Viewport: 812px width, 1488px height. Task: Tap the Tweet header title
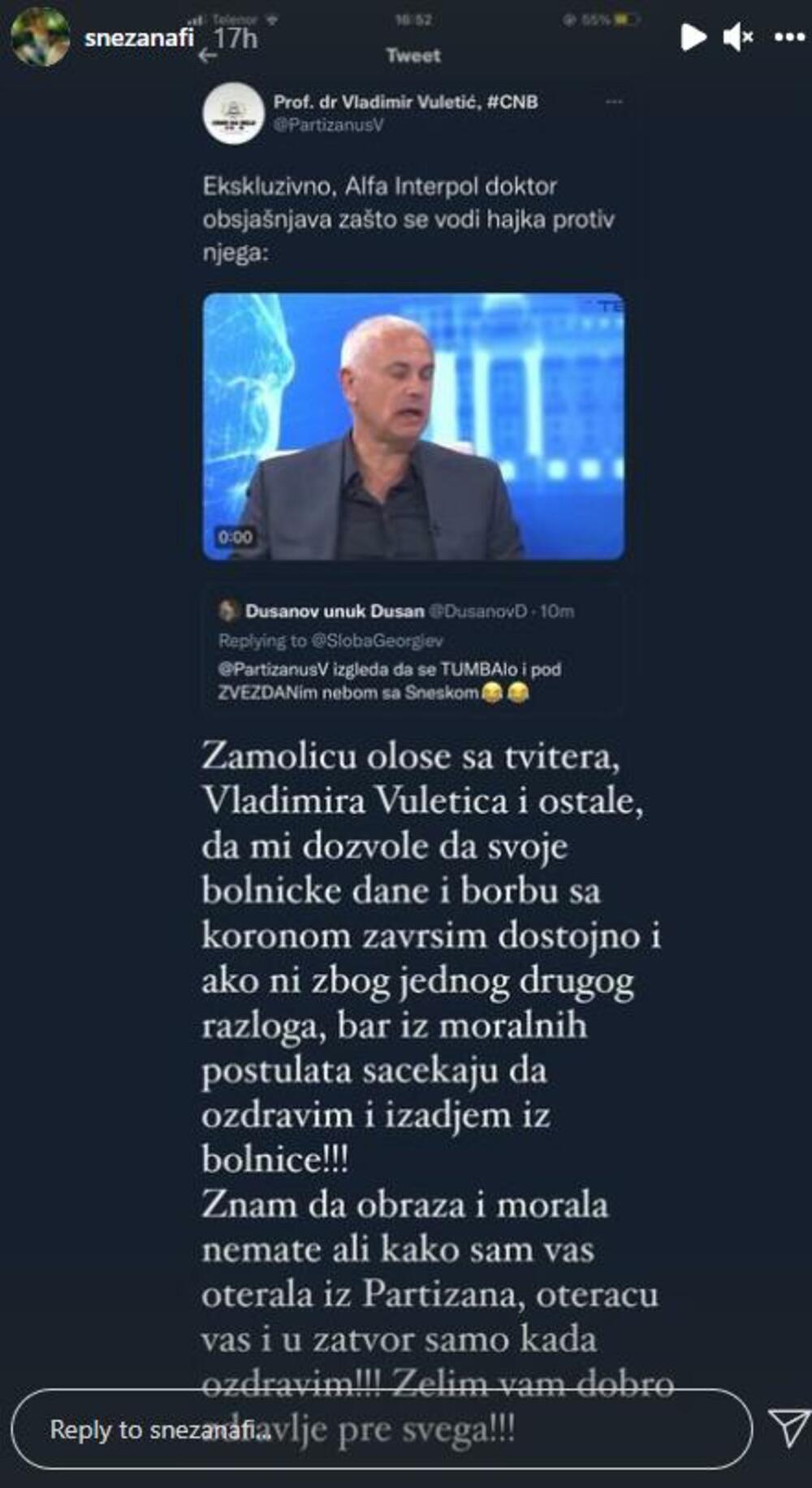413,56
